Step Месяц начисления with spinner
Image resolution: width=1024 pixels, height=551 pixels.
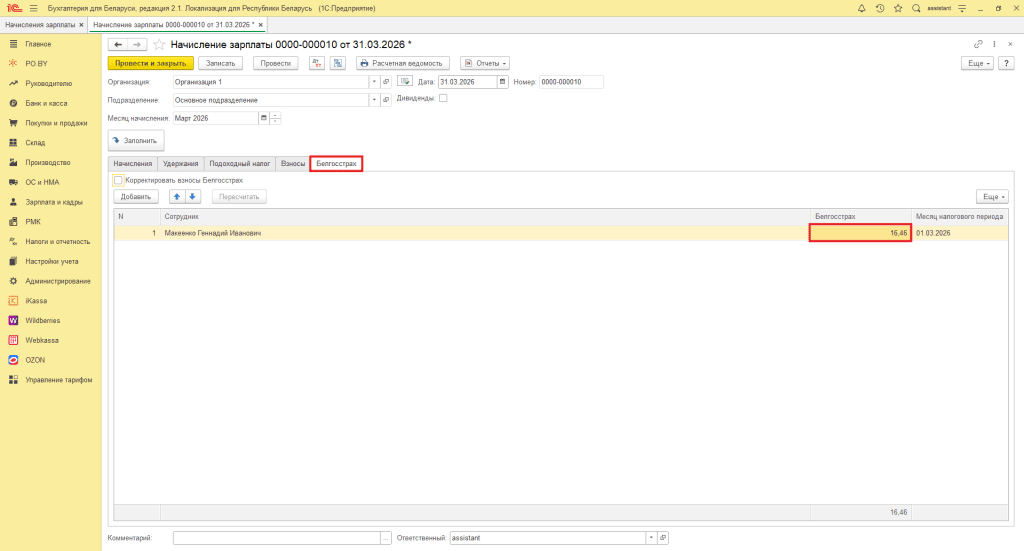276,118
